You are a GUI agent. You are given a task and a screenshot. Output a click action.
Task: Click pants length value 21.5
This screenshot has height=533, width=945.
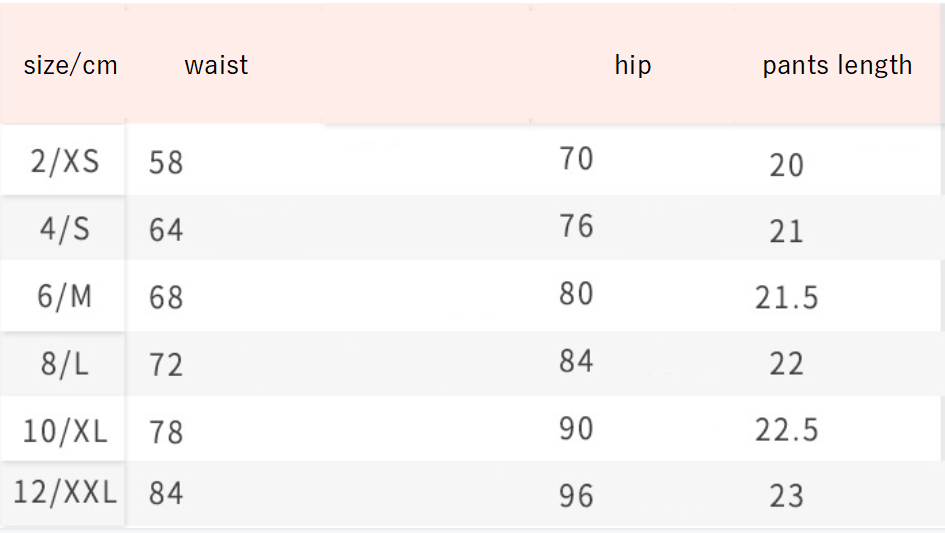pyautogui.click(x=786, y=298)
